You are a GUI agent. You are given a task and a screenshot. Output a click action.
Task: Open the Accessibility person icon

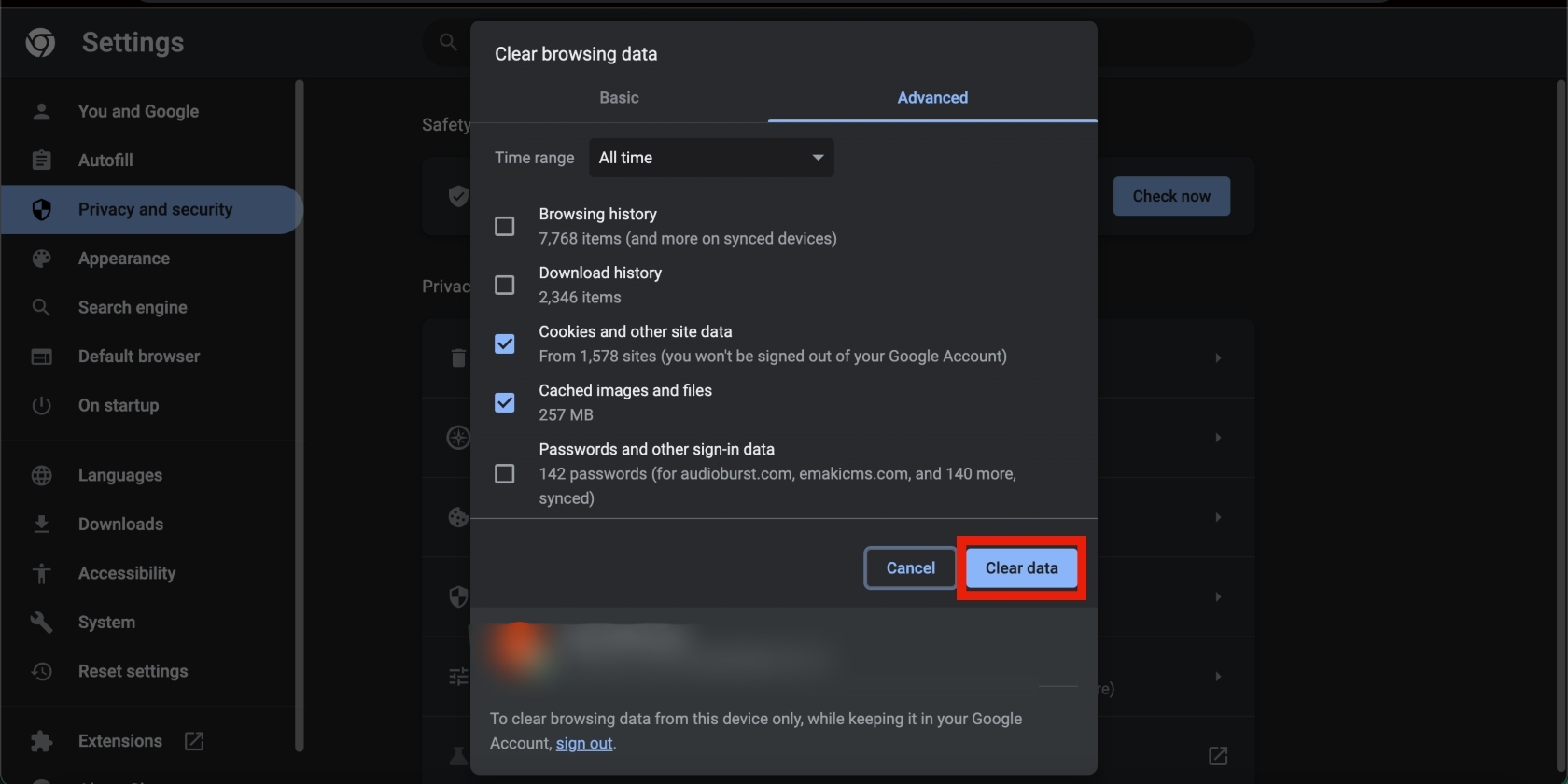(x=41, y=573)
